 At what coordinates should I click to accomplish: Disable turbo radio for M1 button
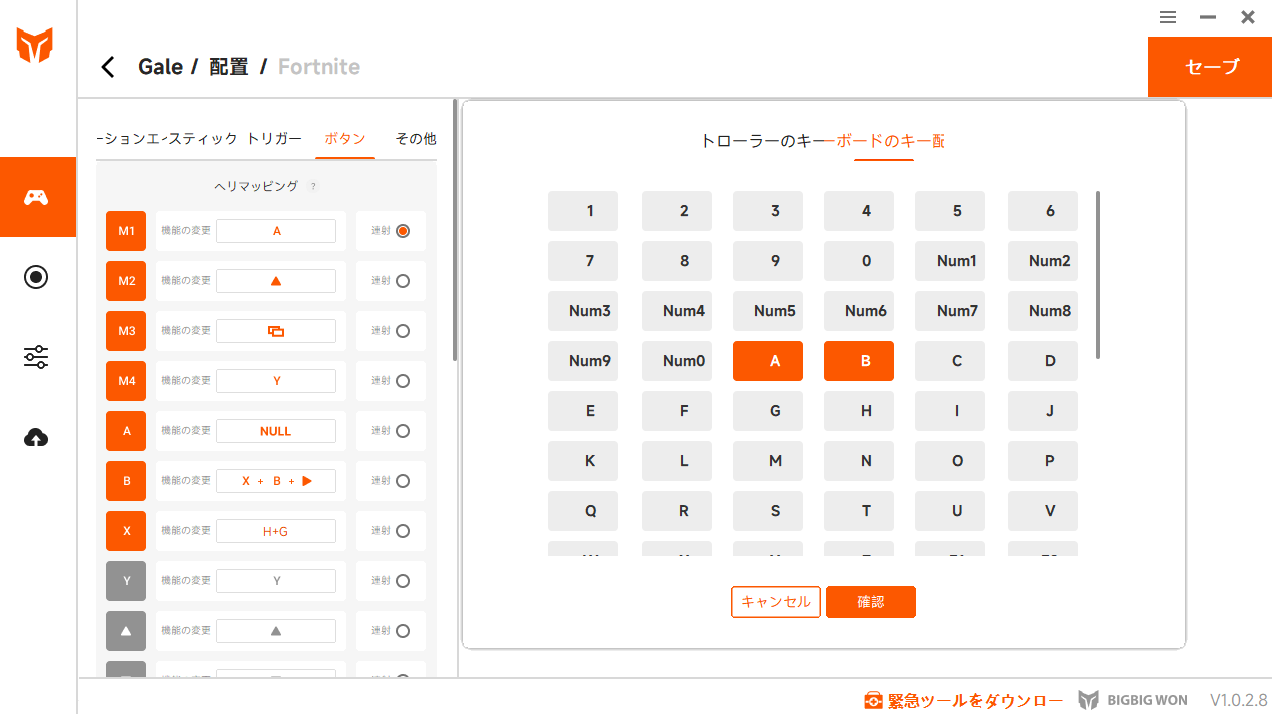tap(403, 231)
